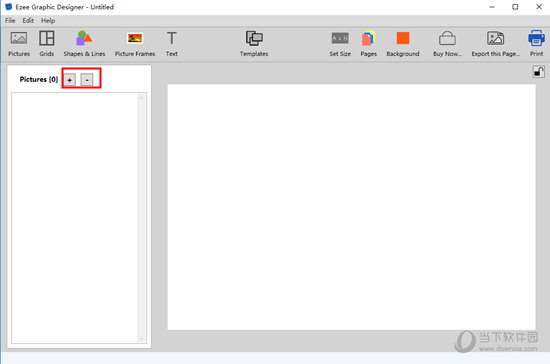Viewport: 550px width, 364px height.
Task: Open the Help menu
Action: click(48, 21)
